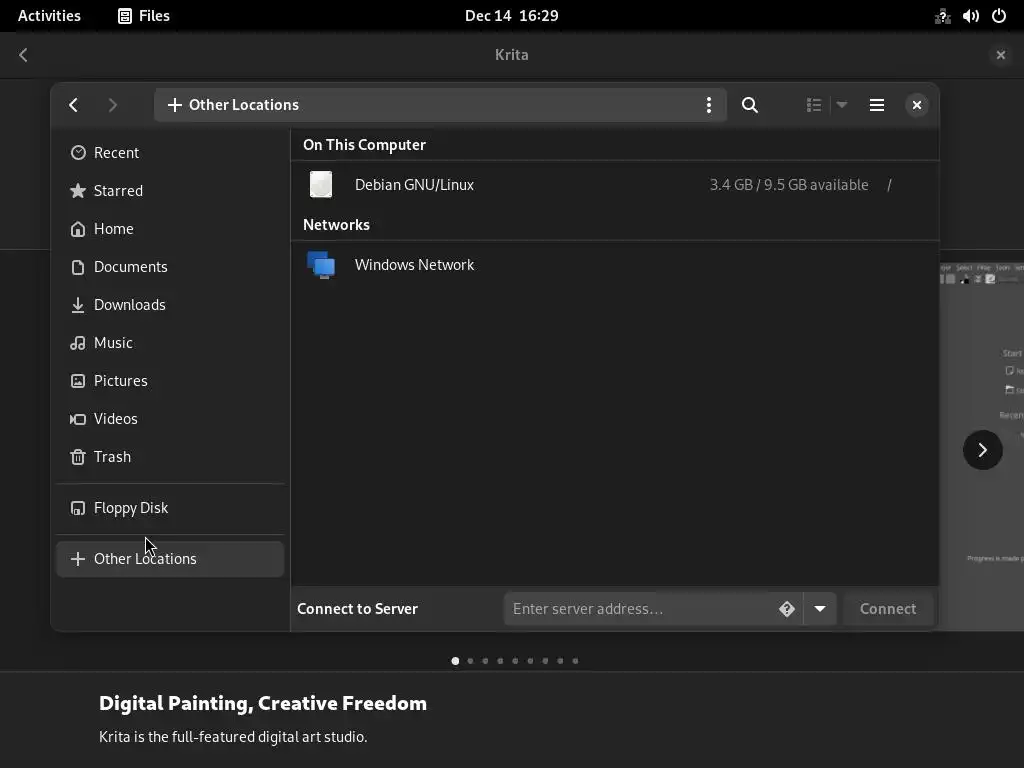Image resolution: width=1024 pixels, height=768 pixels.
Task: Open the Files app menu in top bar
Action: pyautogui.click(x=144, y=16)
